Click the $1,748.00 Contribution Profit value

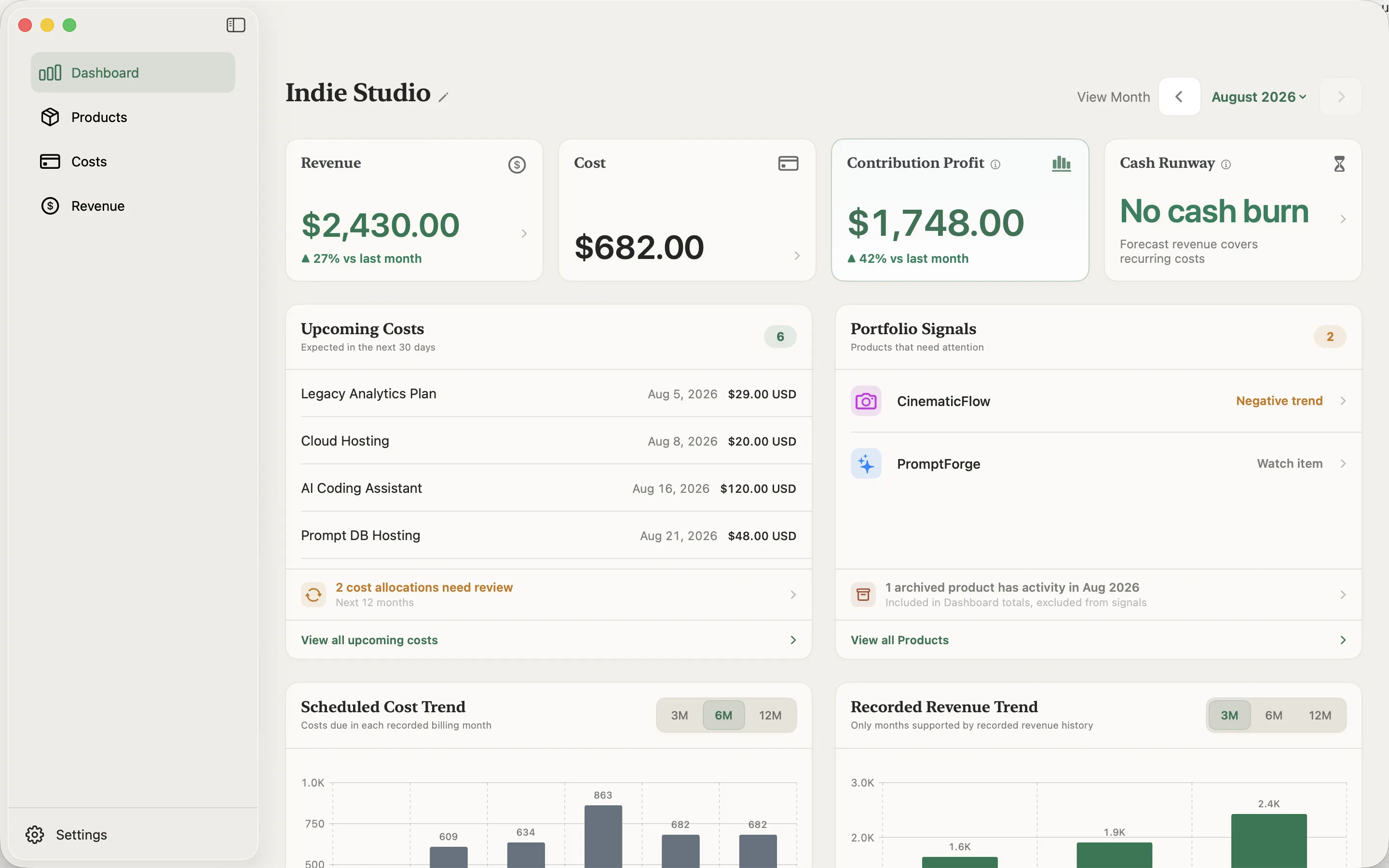click(x=936, y=223)
